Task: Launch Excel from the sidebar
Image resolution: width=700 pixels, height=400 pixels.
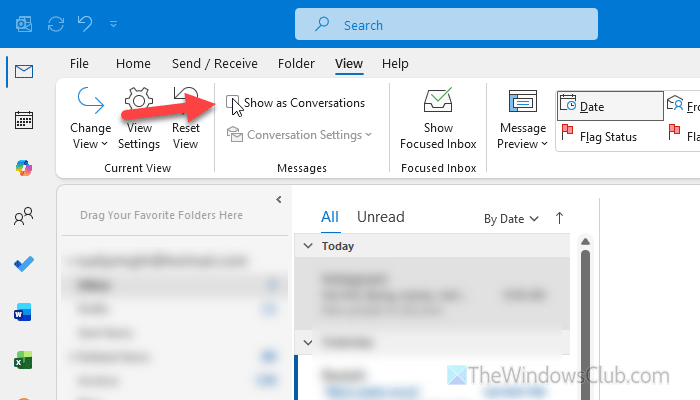Action: 23,360
